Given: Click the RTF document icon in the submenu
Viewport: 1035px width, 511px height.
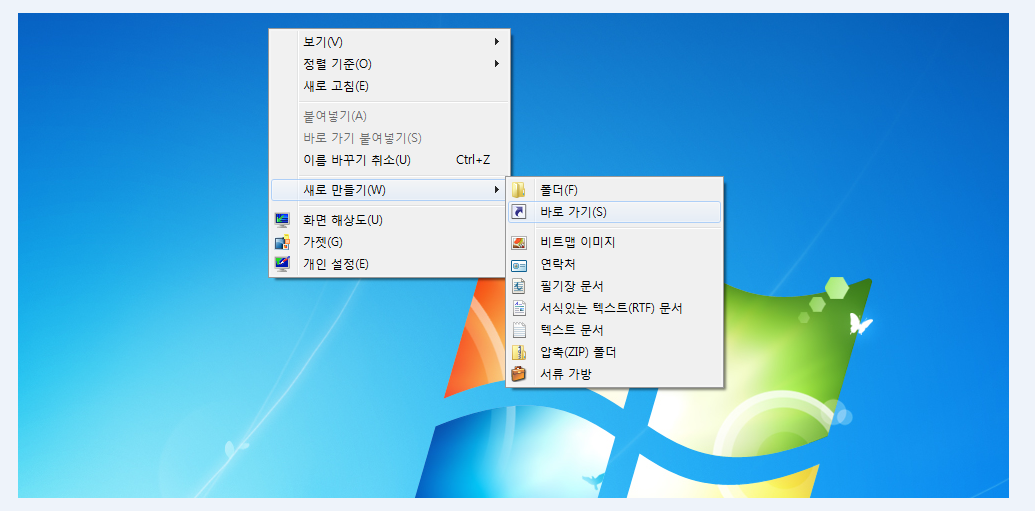Looking at the screenshot, I should coord(519,308).
